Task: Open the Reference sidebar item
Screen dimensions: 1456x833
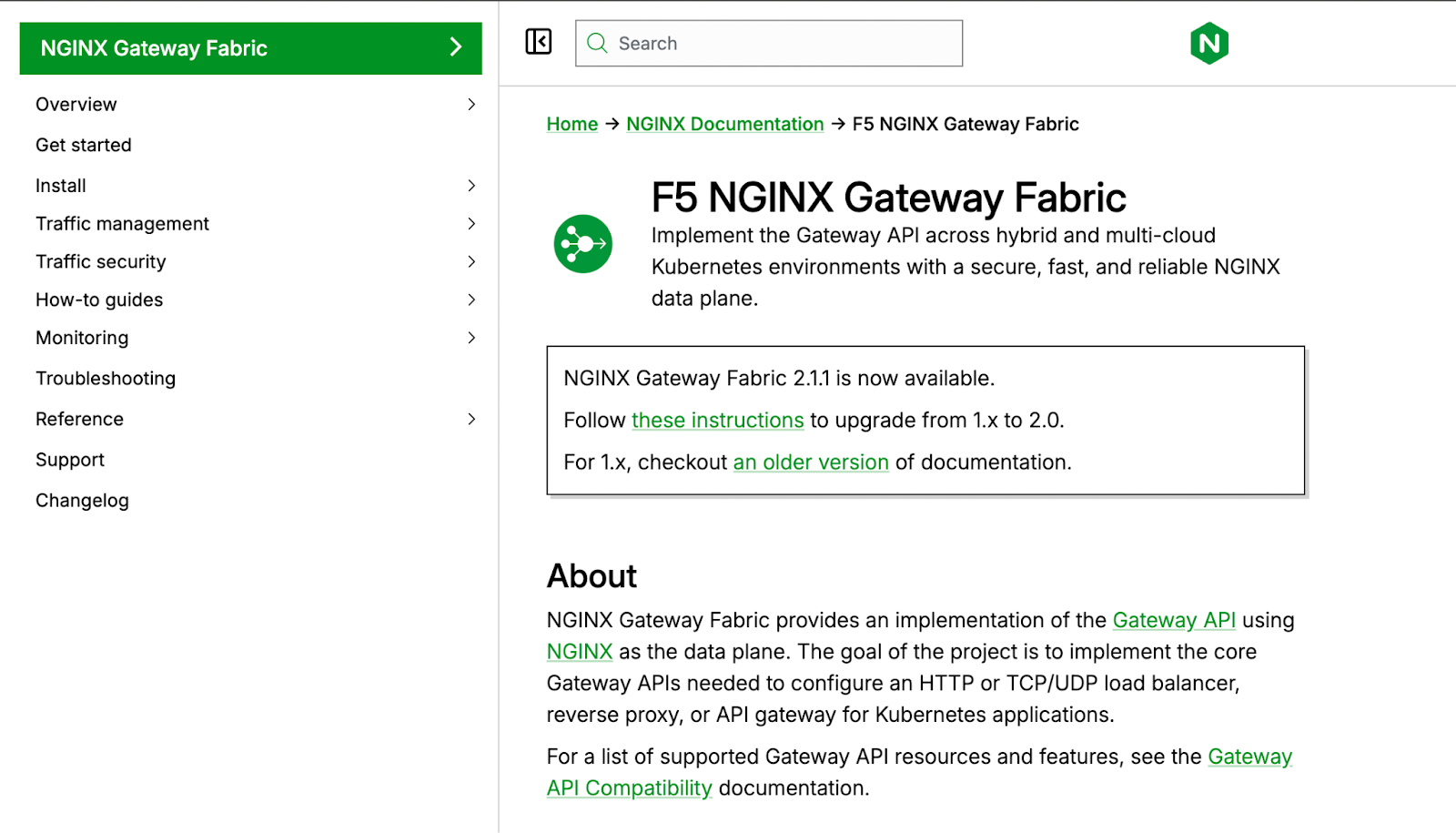Action: [79, 419]
